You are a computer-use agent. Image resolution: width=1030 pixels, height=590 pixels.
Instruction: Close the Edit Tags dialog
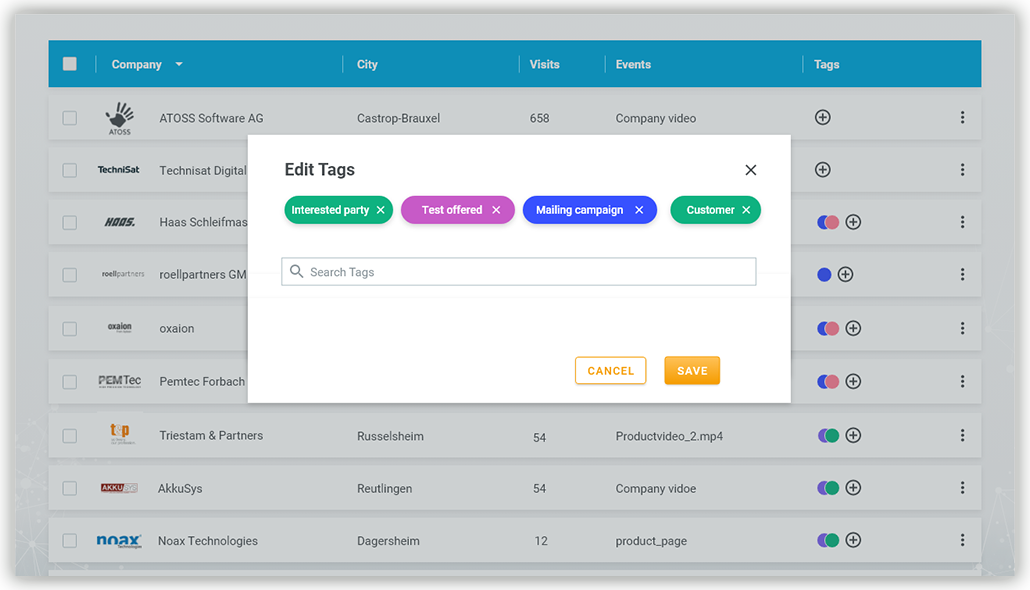751,170
